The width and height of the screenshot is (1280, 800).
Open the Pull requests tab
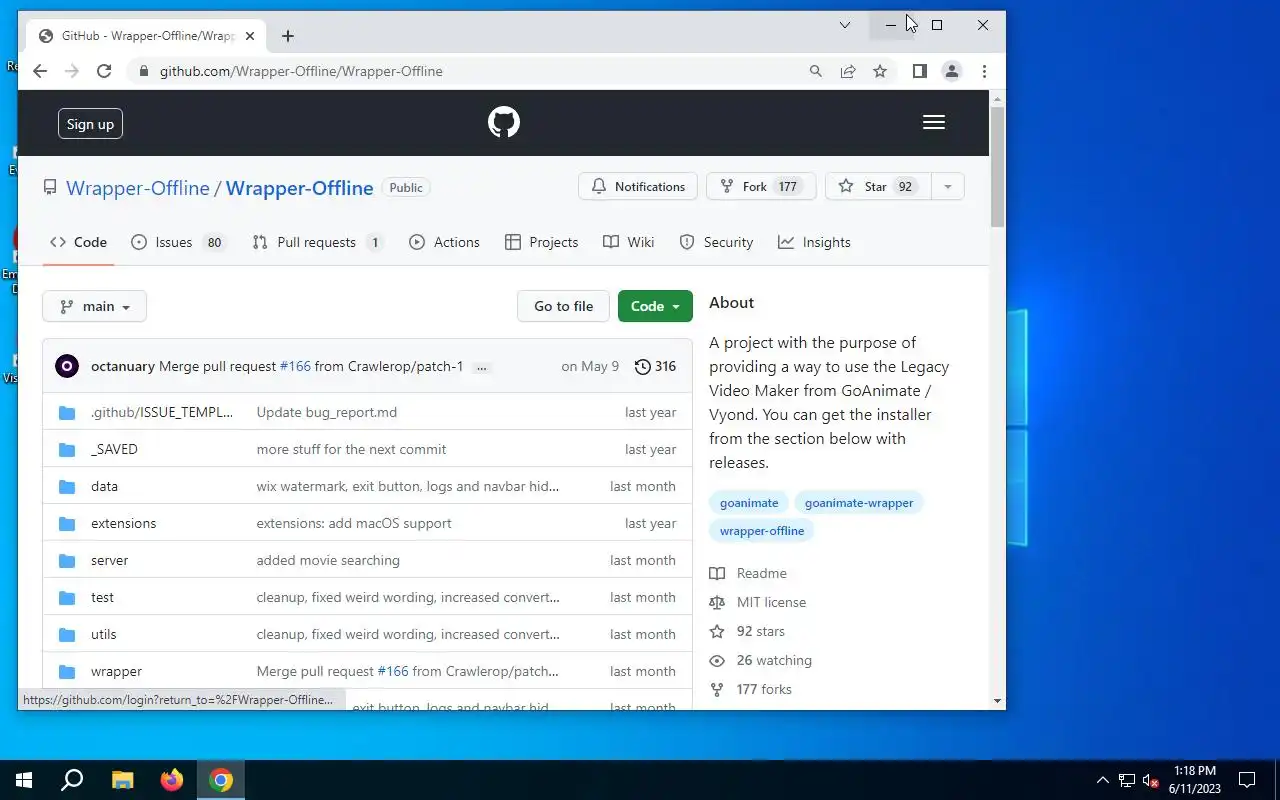pos(318,242)
